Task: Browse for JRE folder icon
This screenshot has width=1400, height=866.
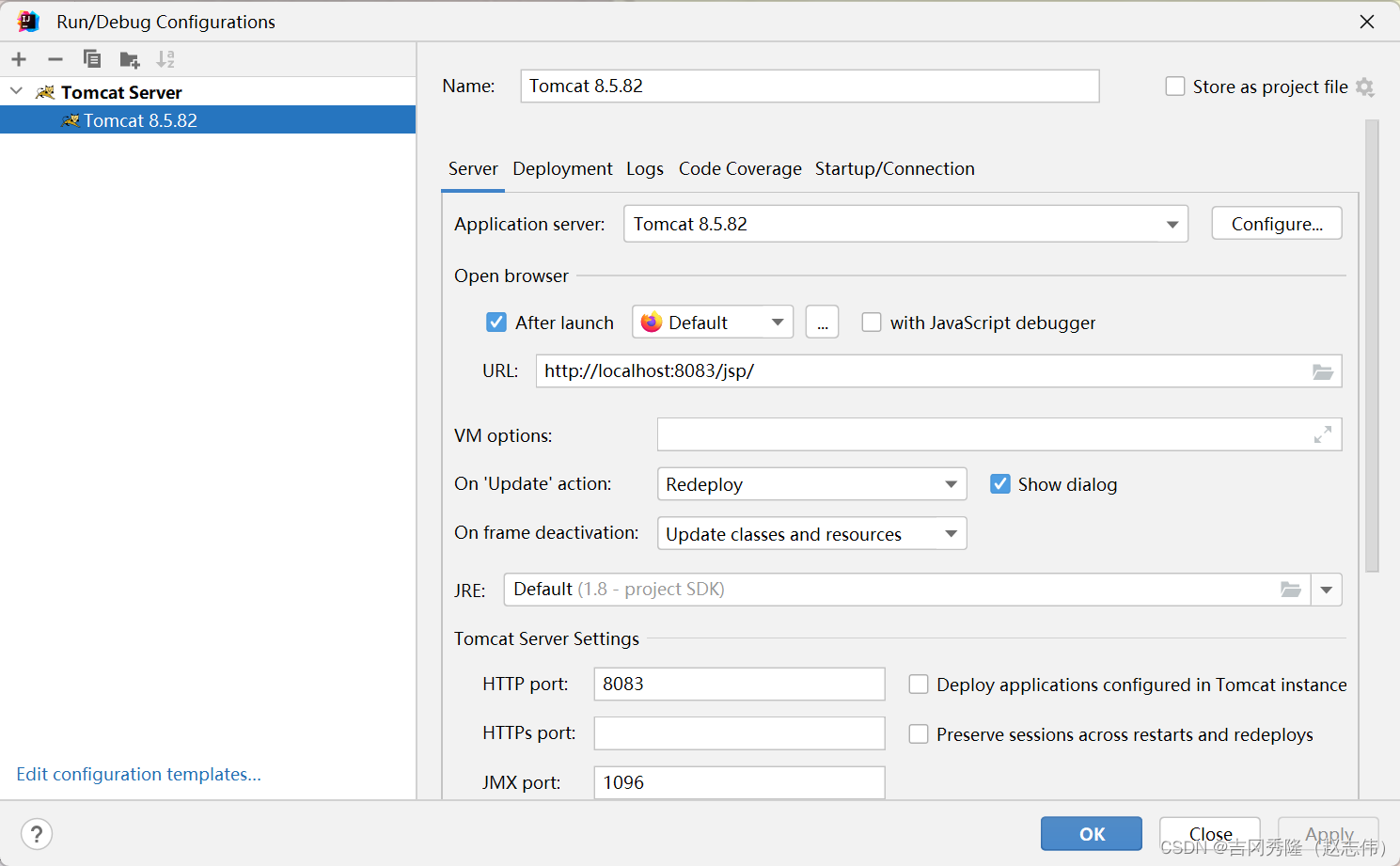Action: pos(1291,590)
